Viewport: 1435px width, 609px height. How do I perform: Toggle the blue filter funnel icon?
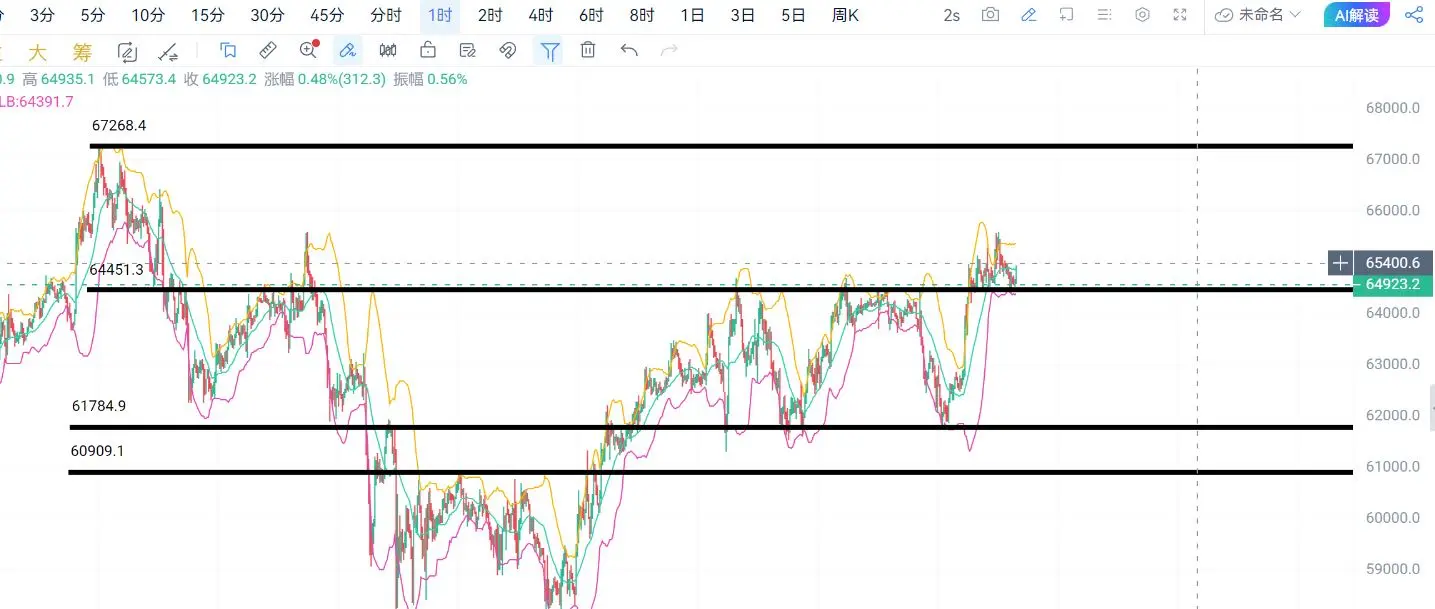coord(549,50)
